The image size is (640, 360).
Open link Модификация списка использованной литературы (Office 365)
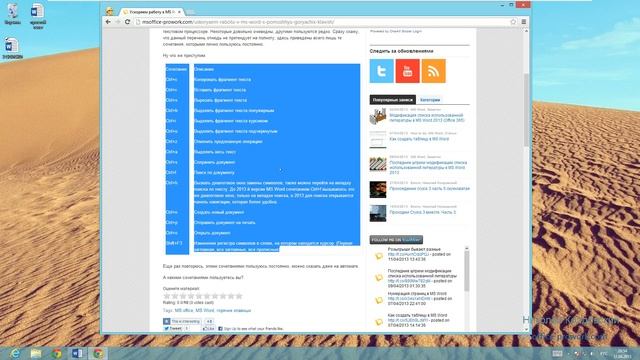pos(427,118)
